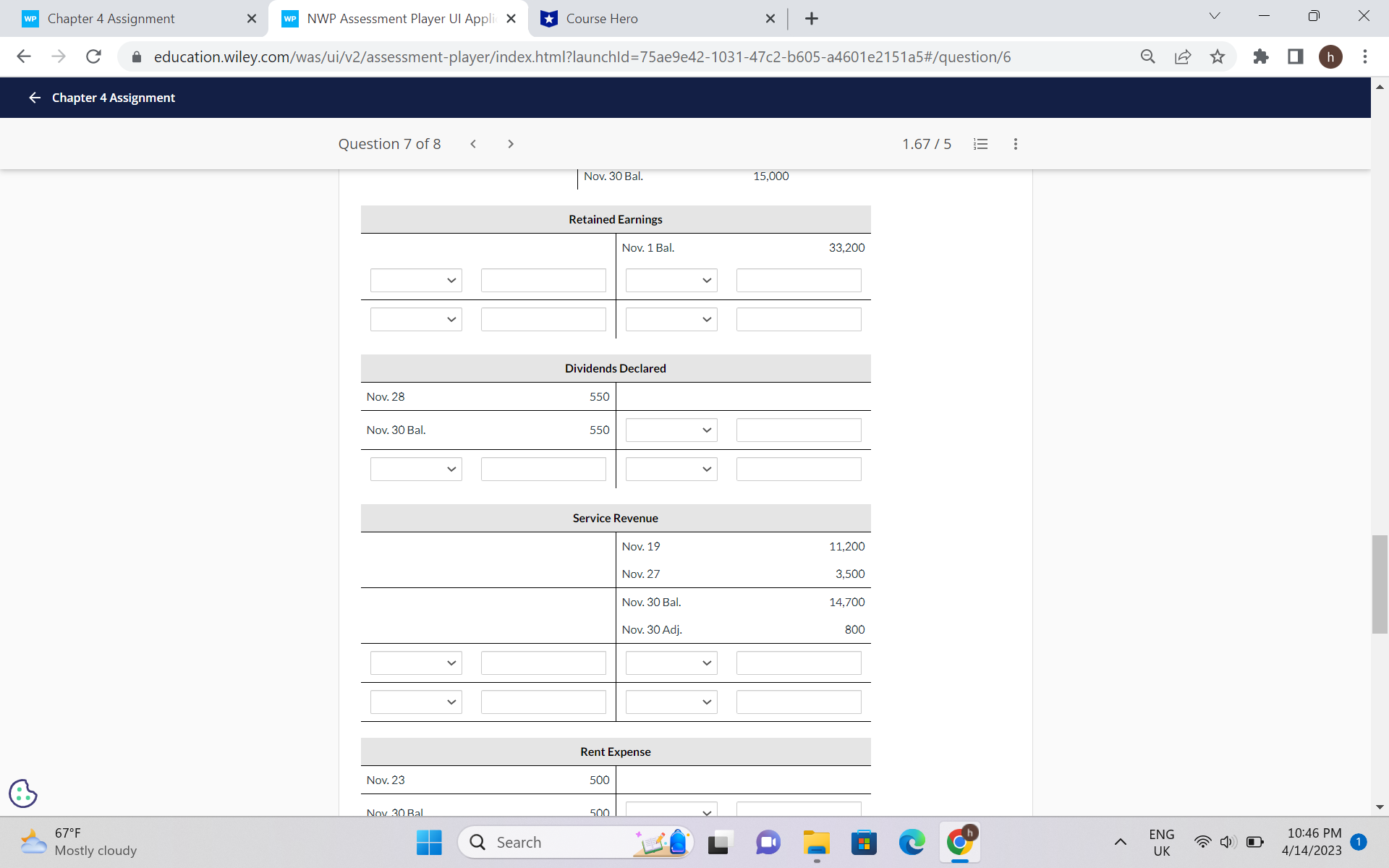
Task: Go to the previous question
Action: [x=473, y=144]
